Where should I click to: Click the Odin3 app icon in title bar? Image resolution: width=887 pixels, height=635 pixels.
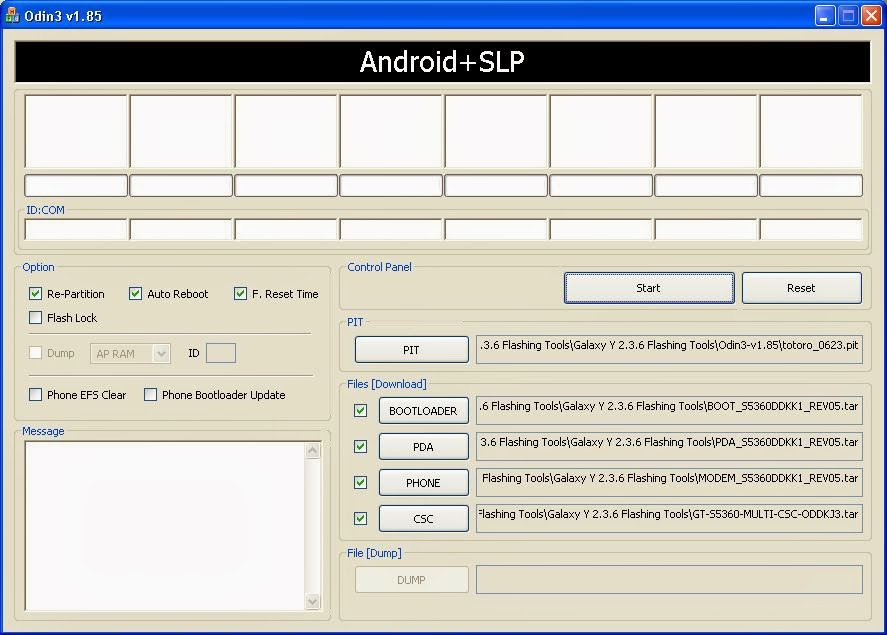click(12, 16)
